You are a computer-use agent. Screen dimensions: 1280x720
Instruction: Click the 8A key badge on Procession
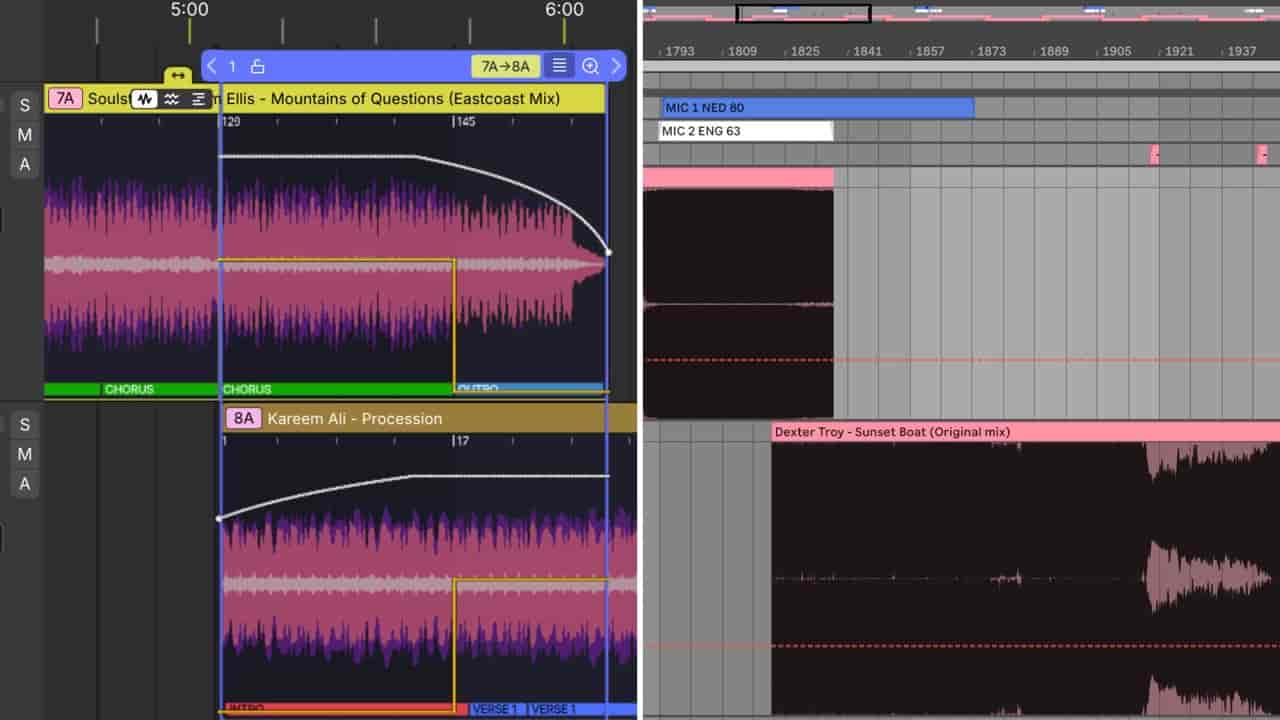tap(243, 418)
